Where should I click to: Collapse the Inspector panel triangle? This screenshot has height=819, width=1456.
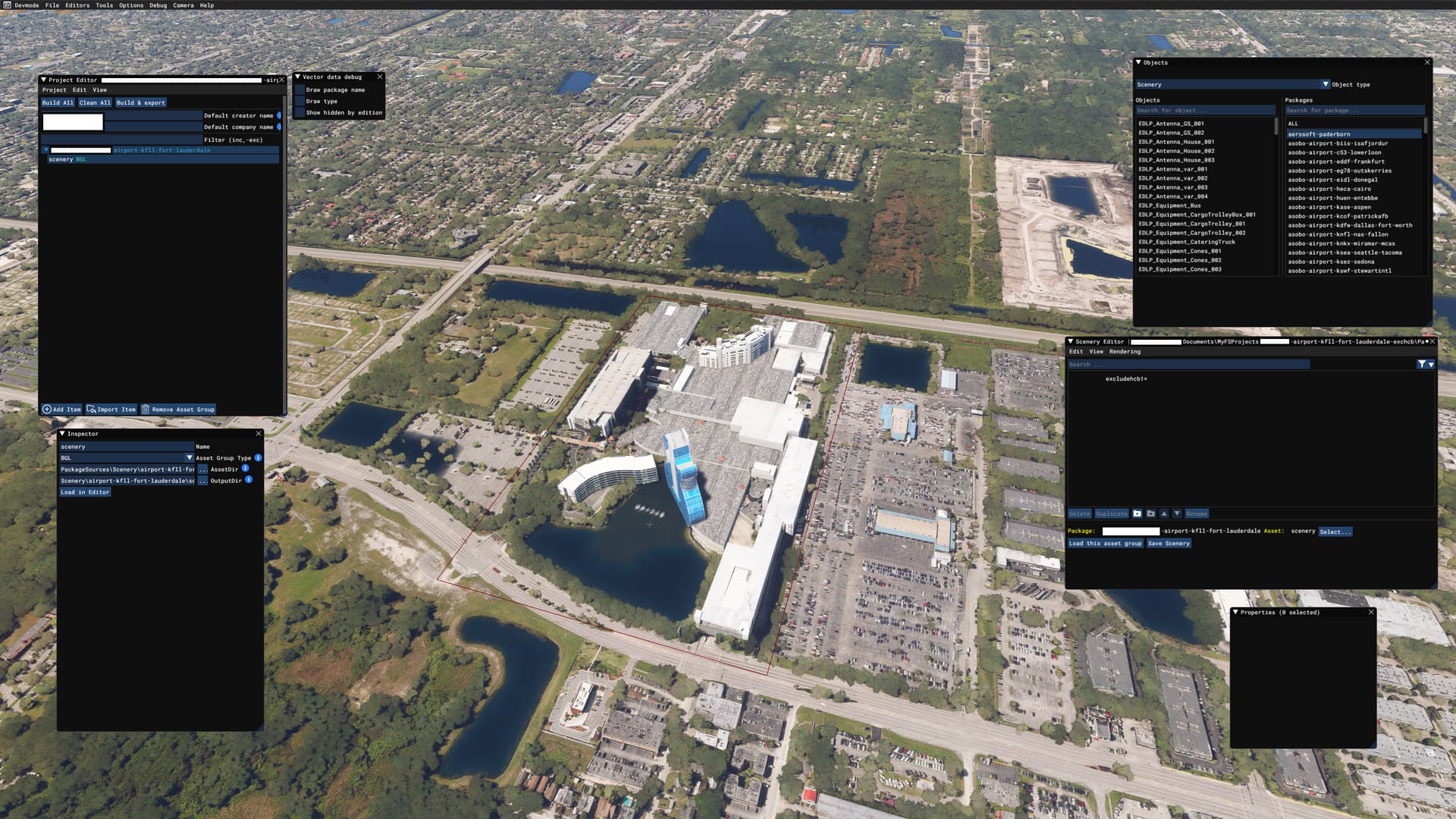(x=62, y=434)
